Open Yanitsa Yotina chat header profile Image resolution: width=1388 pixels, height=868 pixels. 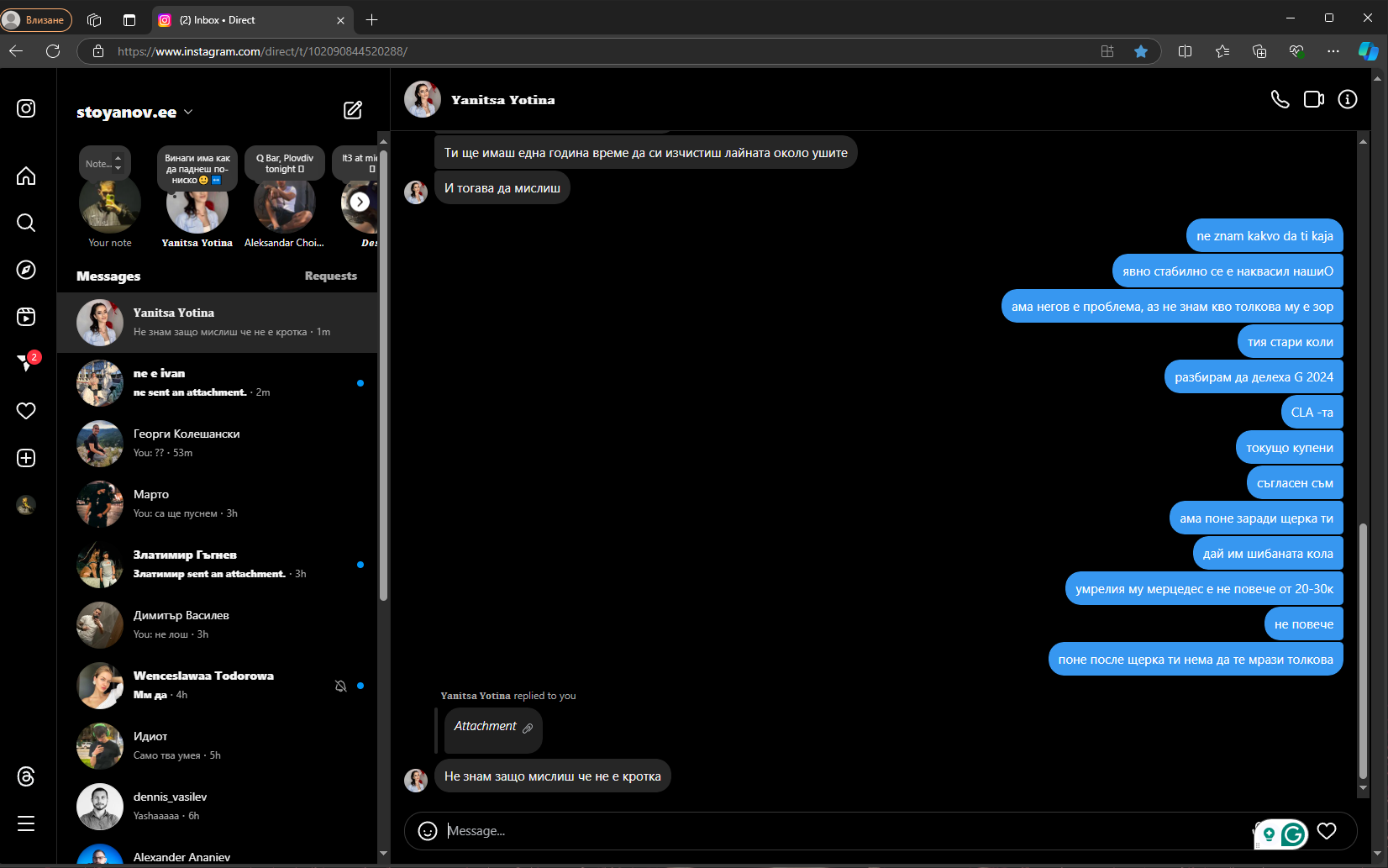pos(479,100)
